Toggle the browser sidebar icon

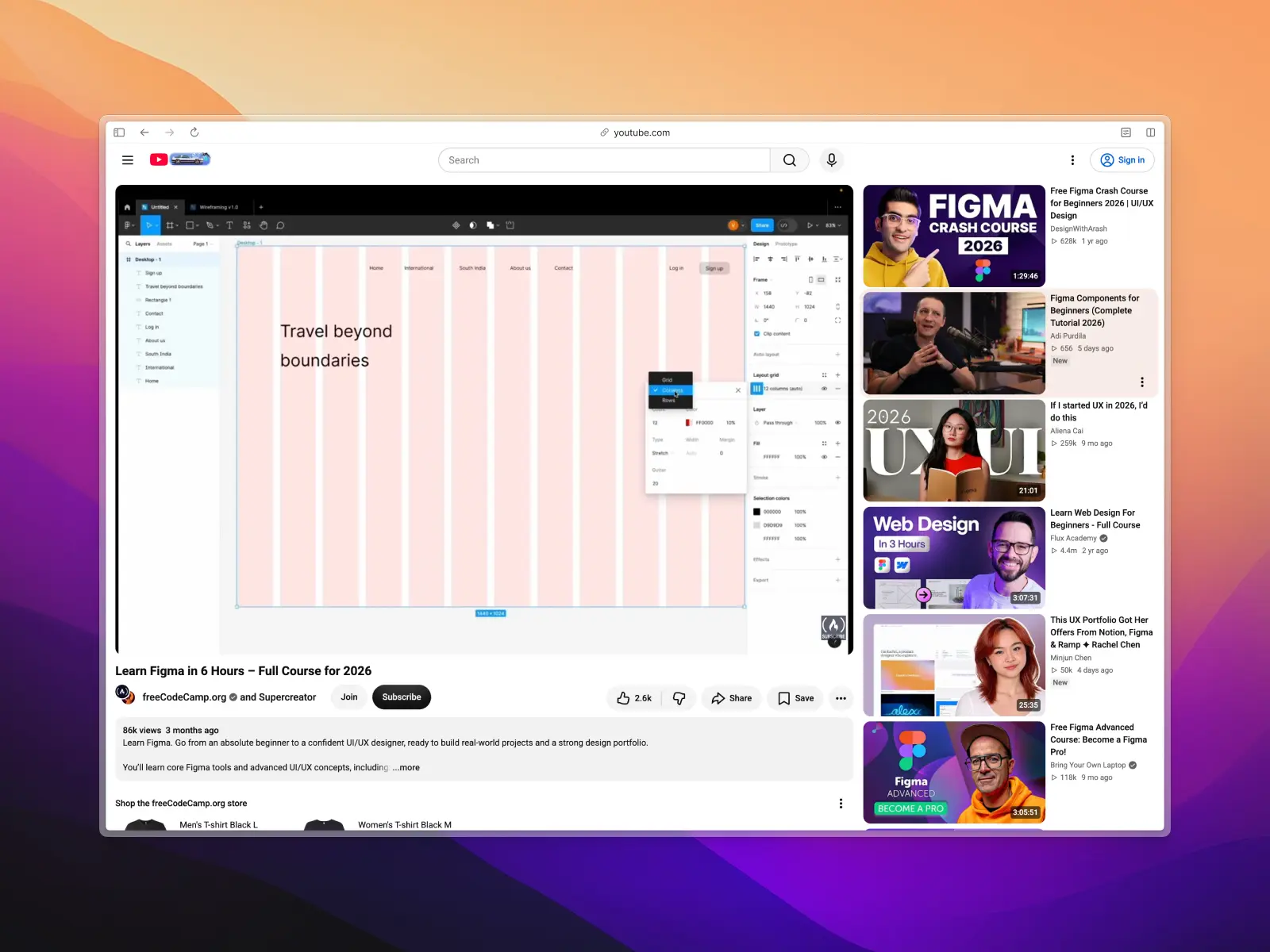(119, 132)
